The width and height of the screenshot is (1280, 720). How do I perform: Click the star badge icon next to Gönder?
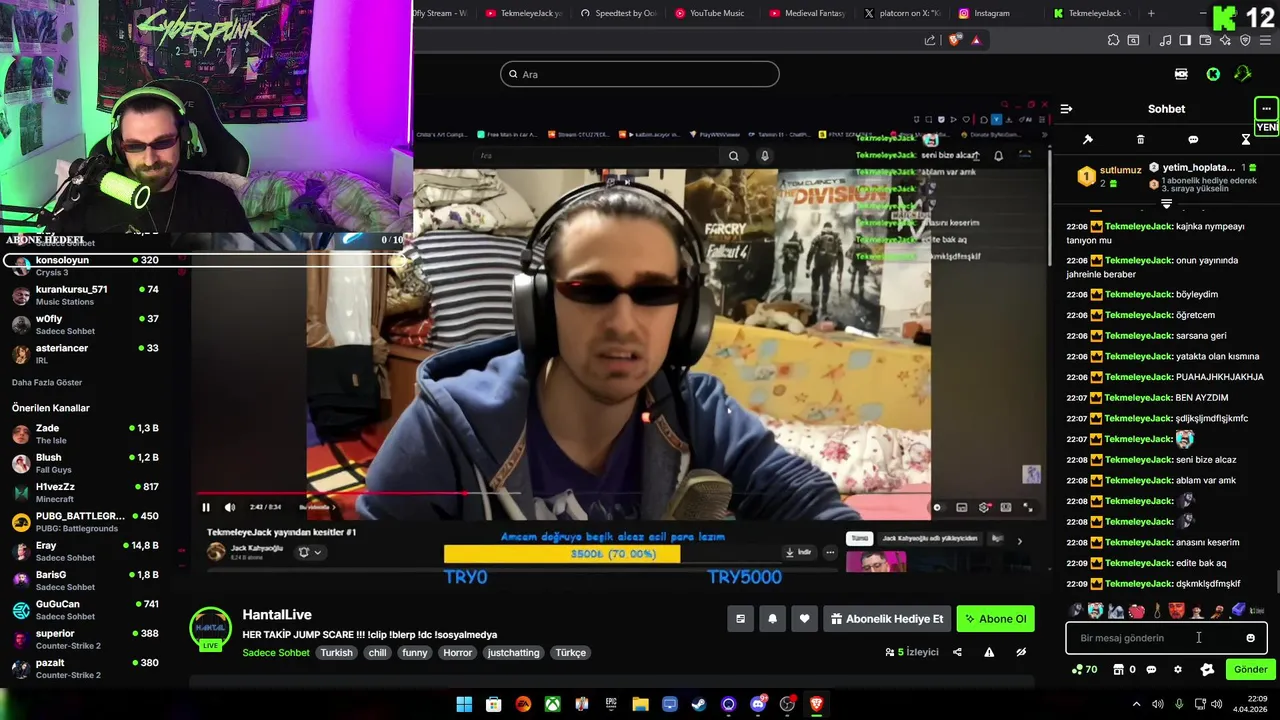tap(1207, 670)
